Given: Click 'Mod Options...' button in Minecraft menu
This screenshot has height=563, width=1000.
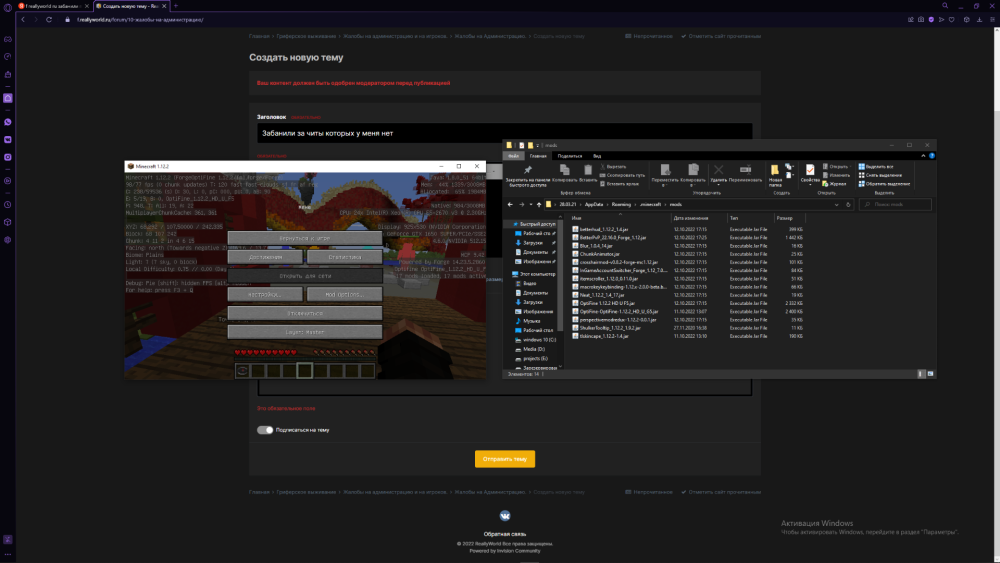Looking at the screenshot, I should tap(344, 295).
